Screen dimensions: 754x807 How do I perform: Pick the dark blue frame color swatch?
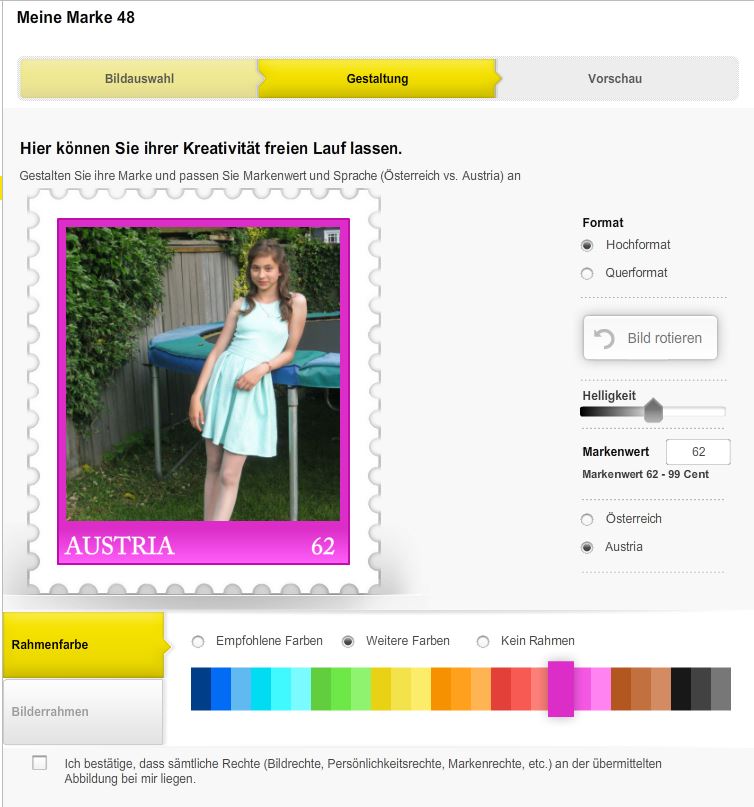(201, 689)
